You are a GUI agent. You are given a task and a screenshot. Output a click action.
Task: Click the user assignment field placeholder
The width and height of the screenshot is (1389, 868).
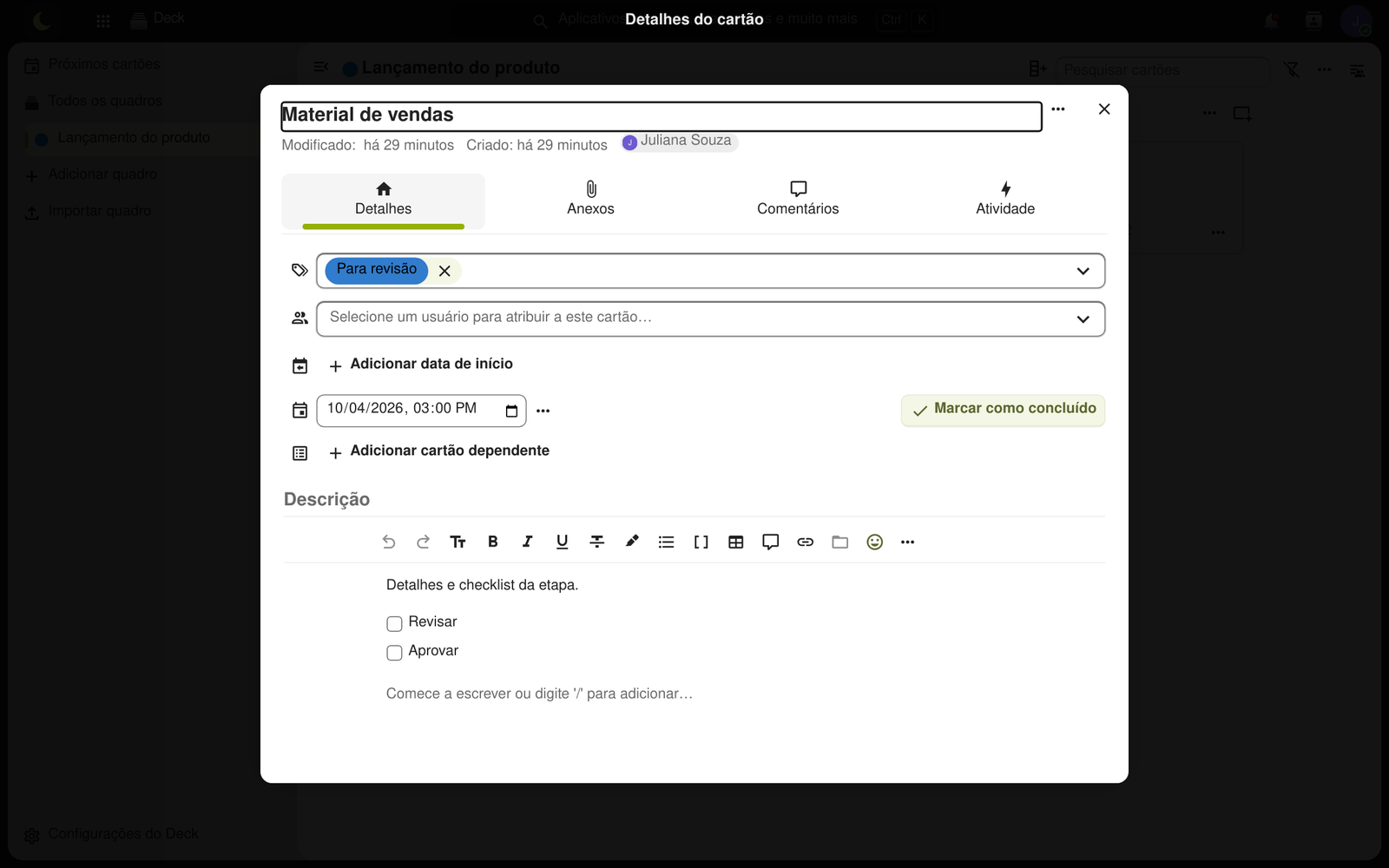point(490,318)
